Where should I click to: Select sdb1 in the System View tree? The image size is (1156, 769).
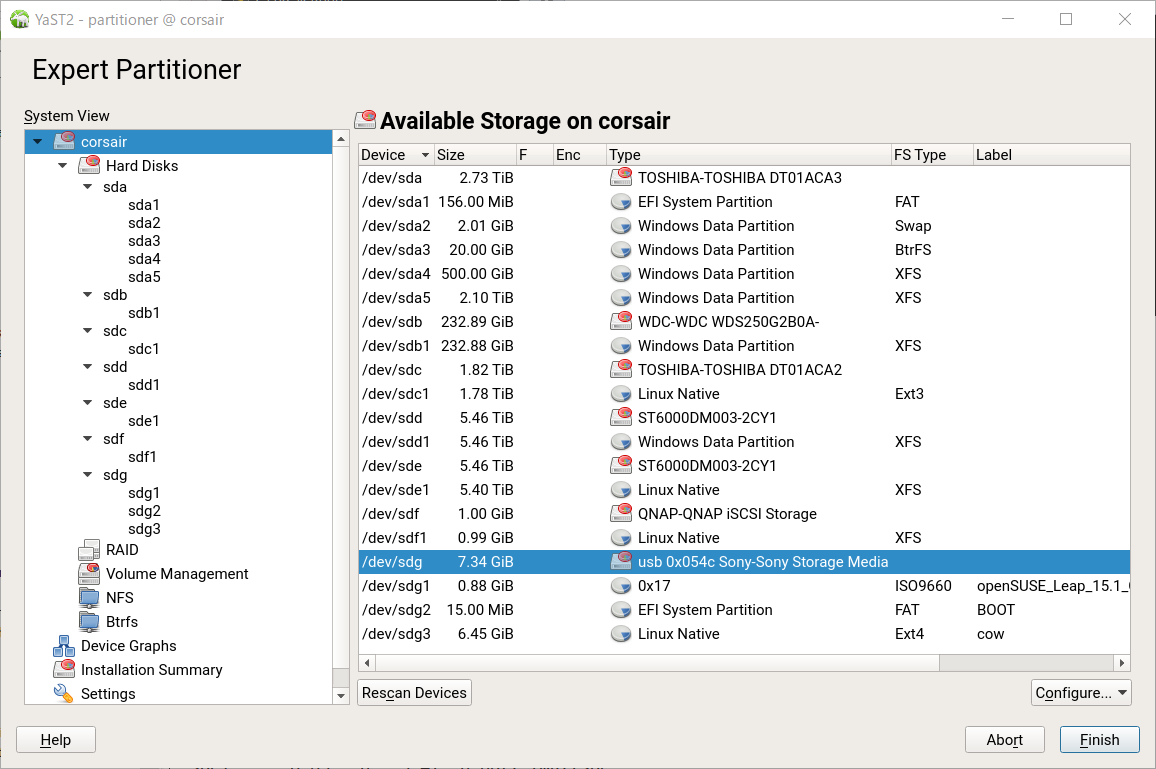[144, 313]
